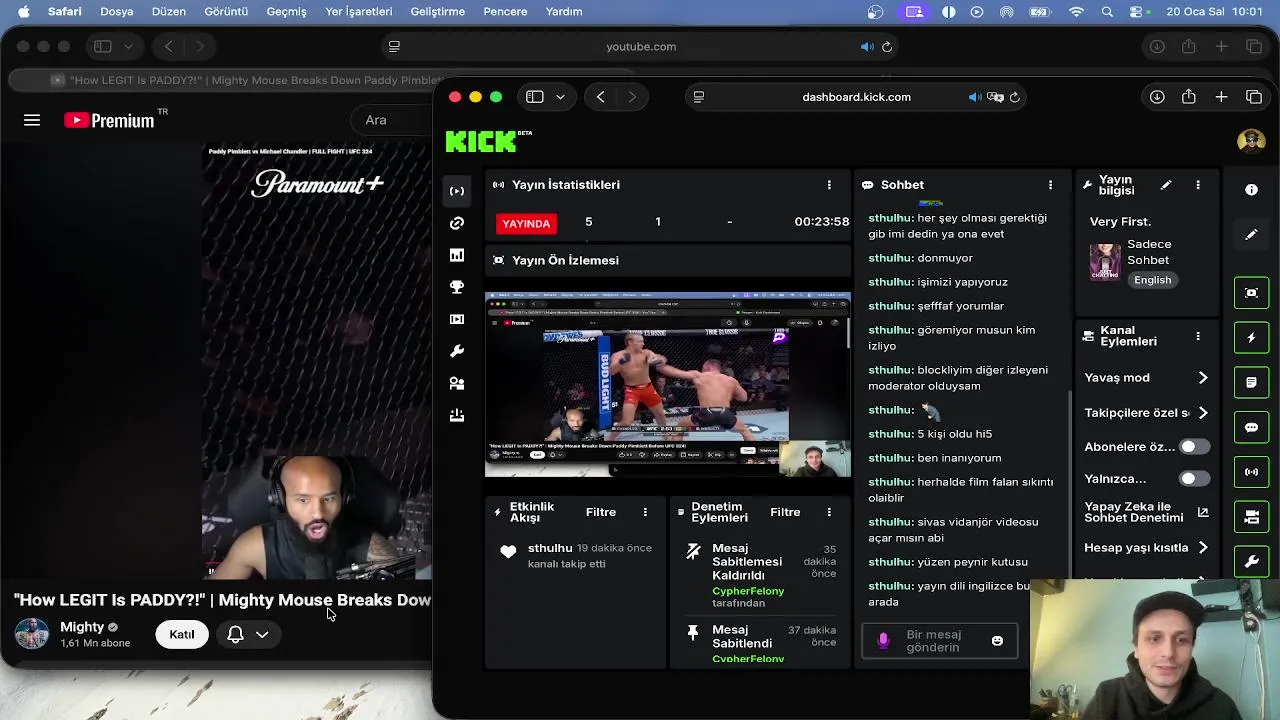Open notification dropdown next to bell on YouTube
This screenshot has width=1280, height=720.
click(262, 635)
